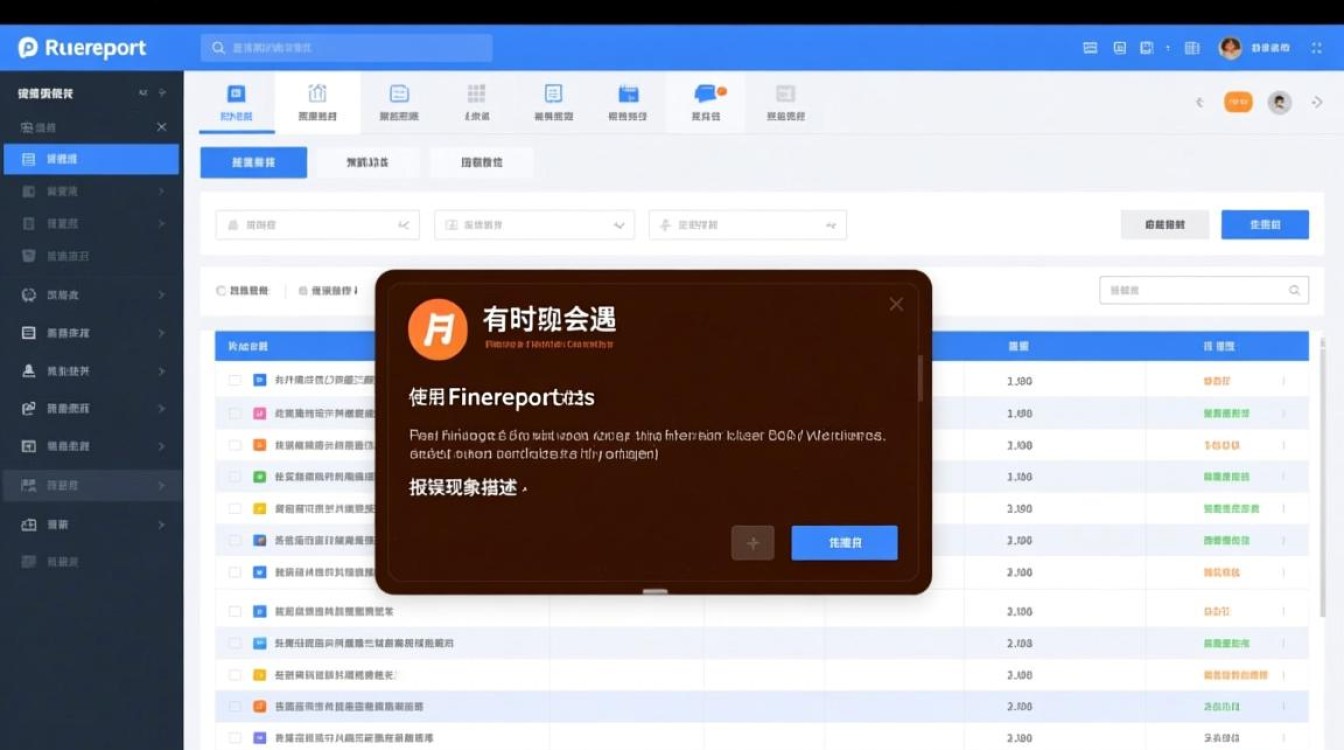Open the first filter dropdown in the filter row
The height and width of the screenshot is (750, 1344).
click(318, 225)
